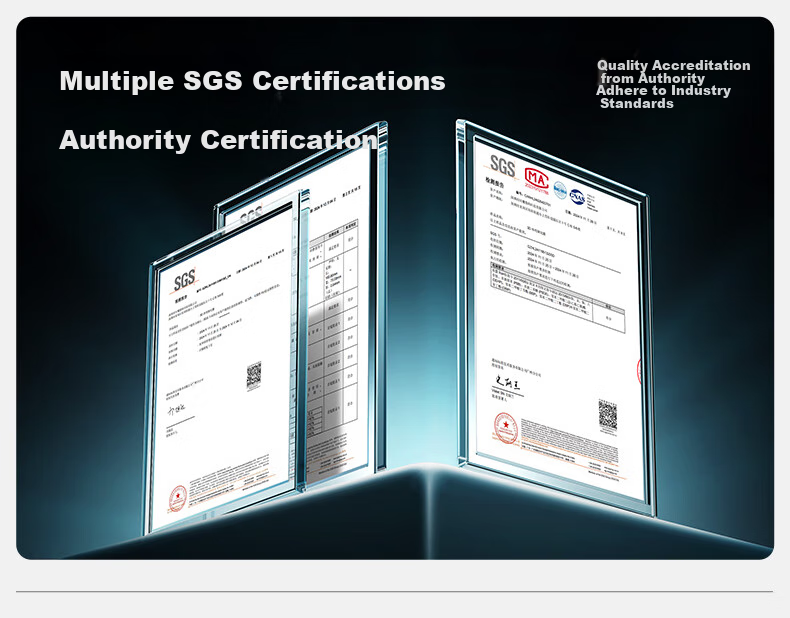Image resolution: width=790 pixels, height=618 pixels.
Task: Click the "Multiple SGS Certifications" heading
Action: (252, 81)
